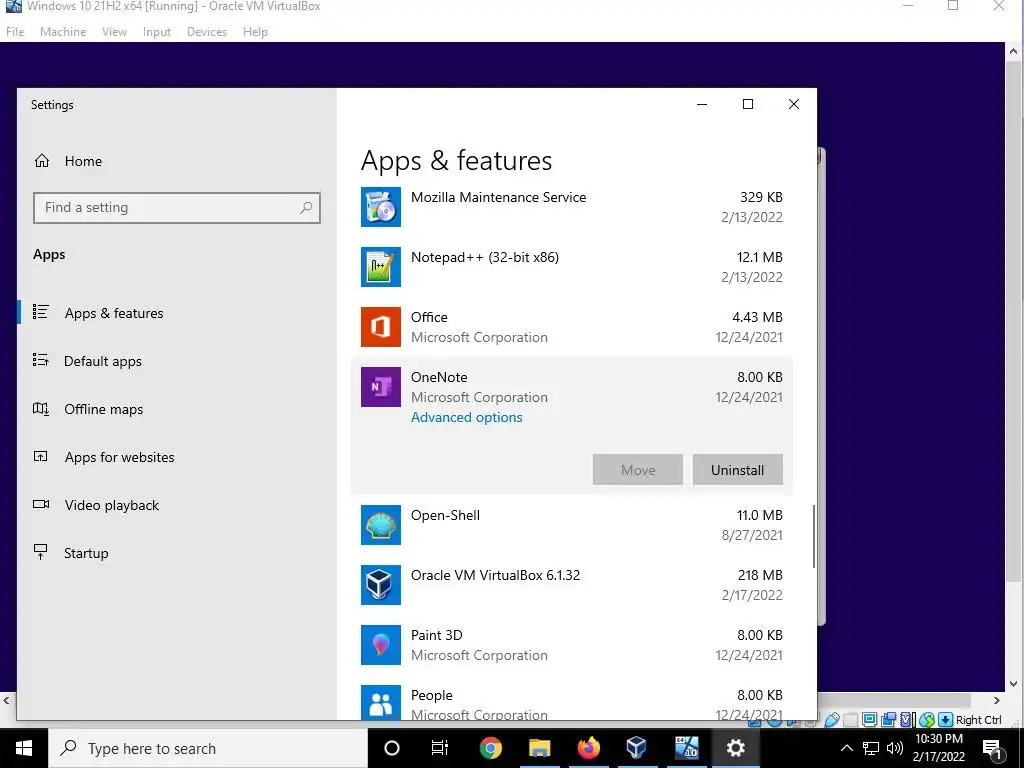Viewport: 1024px width, 768px height.
Task: Click the purple OneNote app icon
Action: 381,387
